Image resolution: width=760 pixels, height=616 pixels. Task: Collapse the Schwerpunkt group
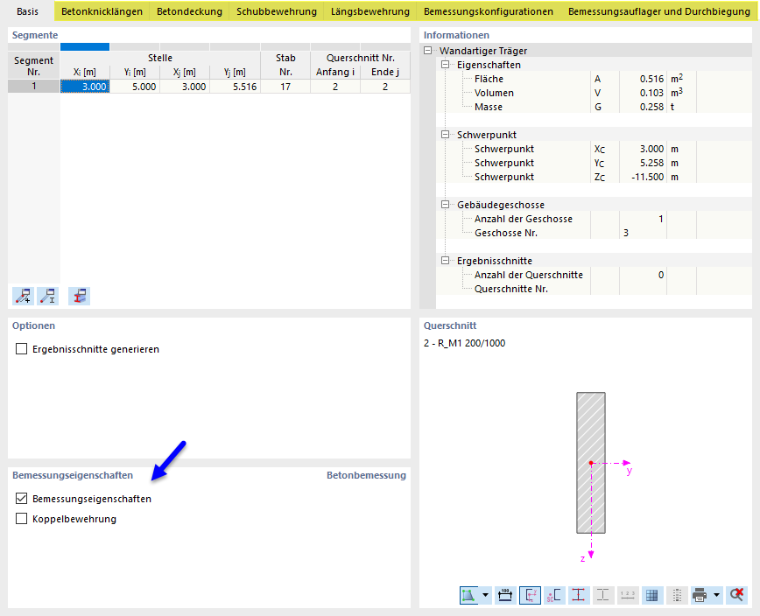coord(445,134)
